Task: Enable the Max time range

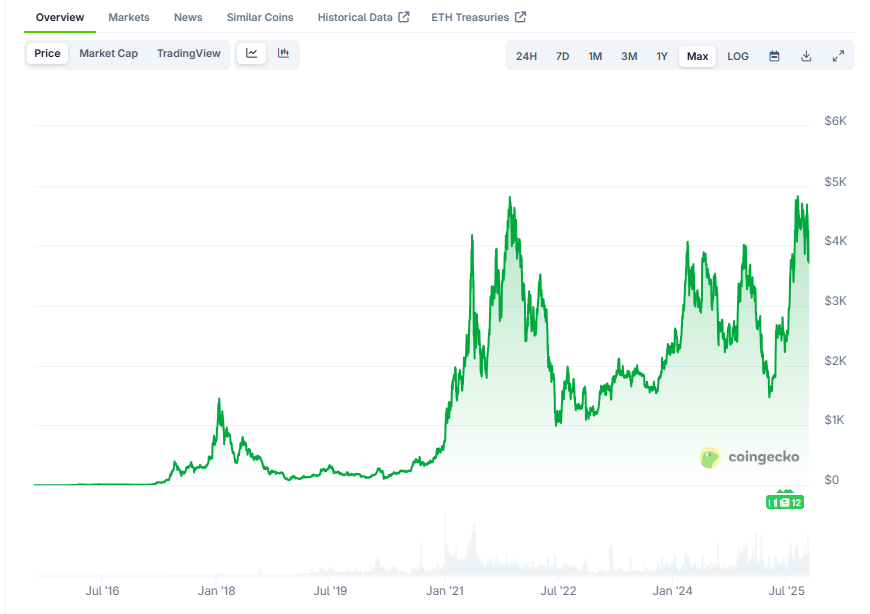Action: pos(697,56)
